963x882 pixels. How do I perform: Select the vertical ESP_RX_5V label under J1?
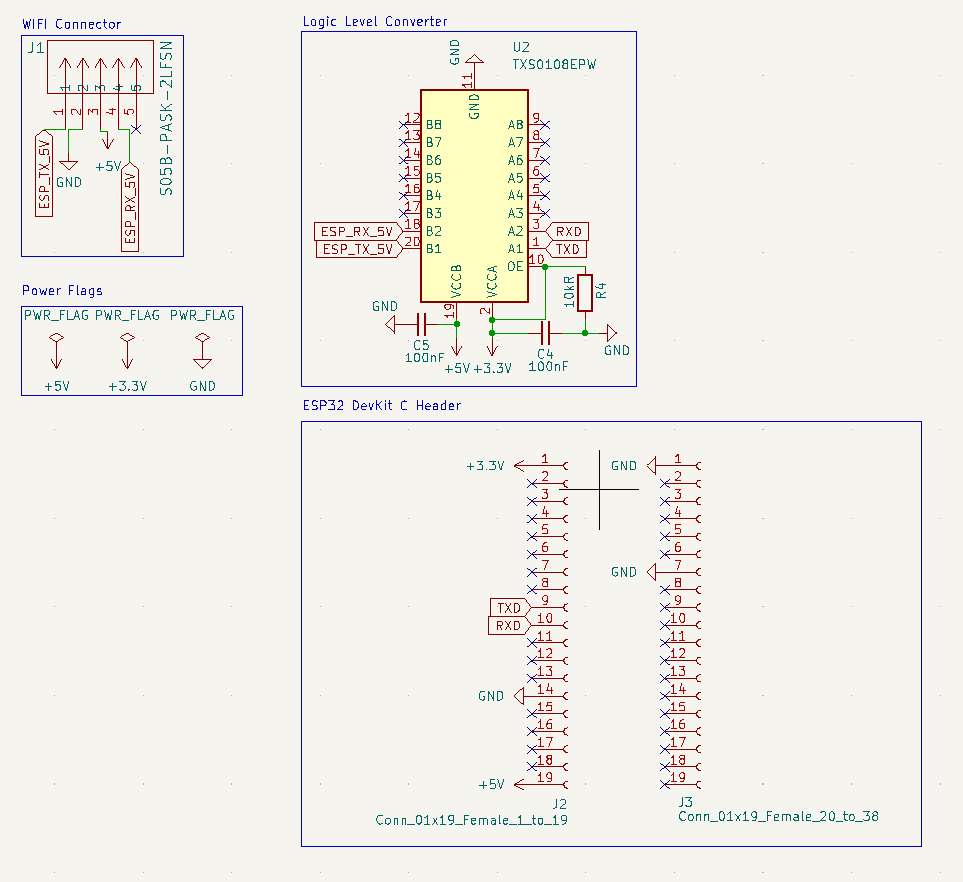pyautogui.click(x=130, y=207)
